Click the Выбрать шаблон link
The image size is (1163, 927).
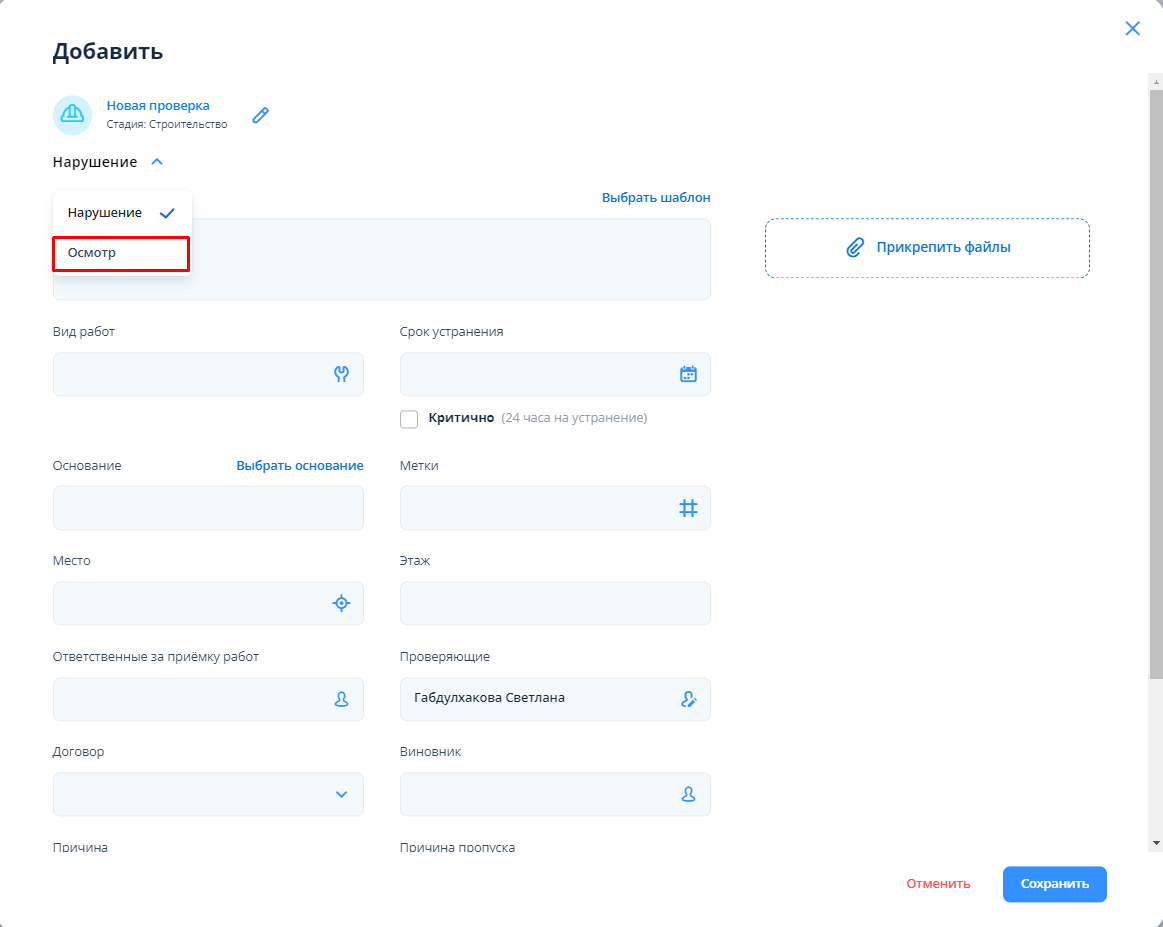(x=656, y=198)
